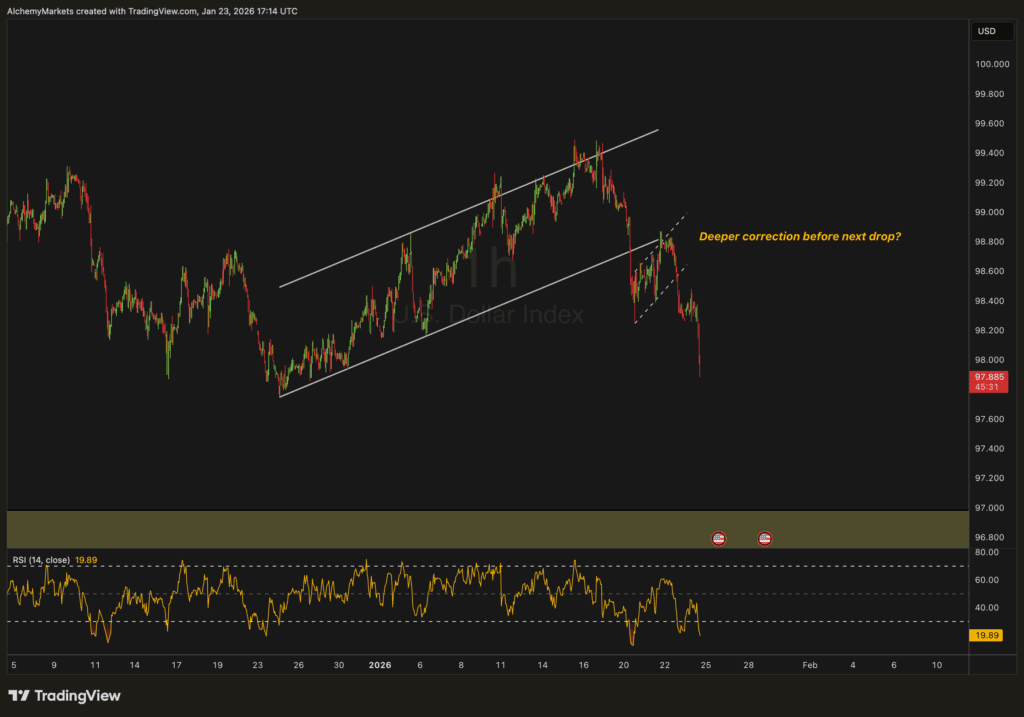The height and width of the screenshot is (717, 1024).
Task: Click the olive support zone rectangle
Action: [x=400, y=529]
